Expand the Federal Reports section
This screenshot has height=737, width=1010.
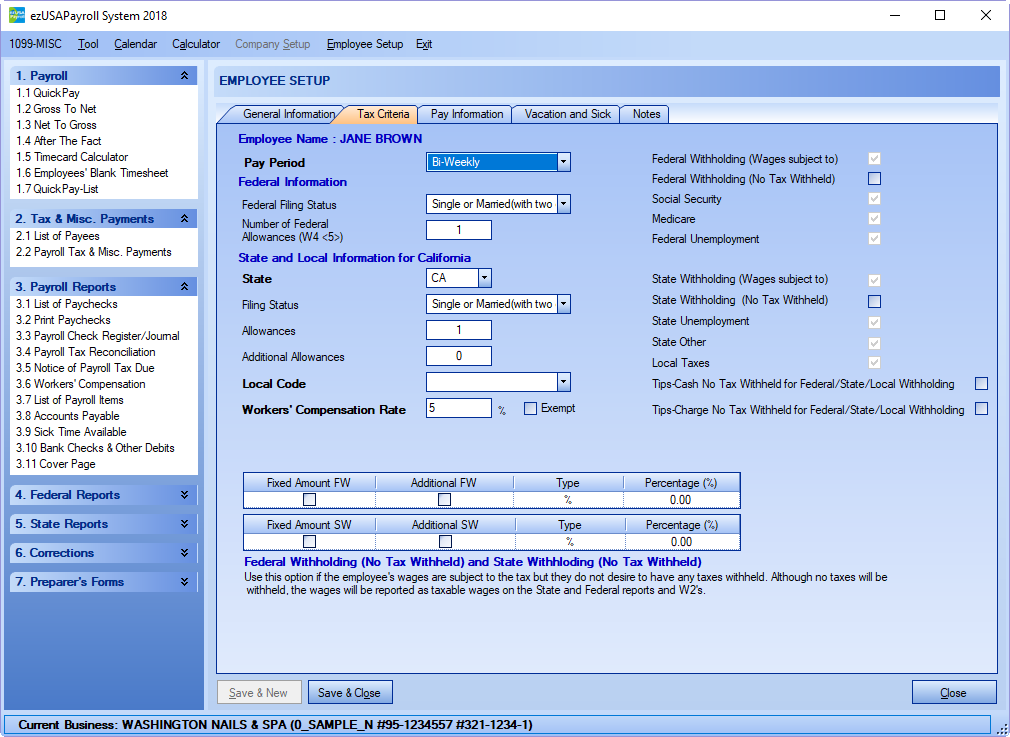click(x=184, y=495)
